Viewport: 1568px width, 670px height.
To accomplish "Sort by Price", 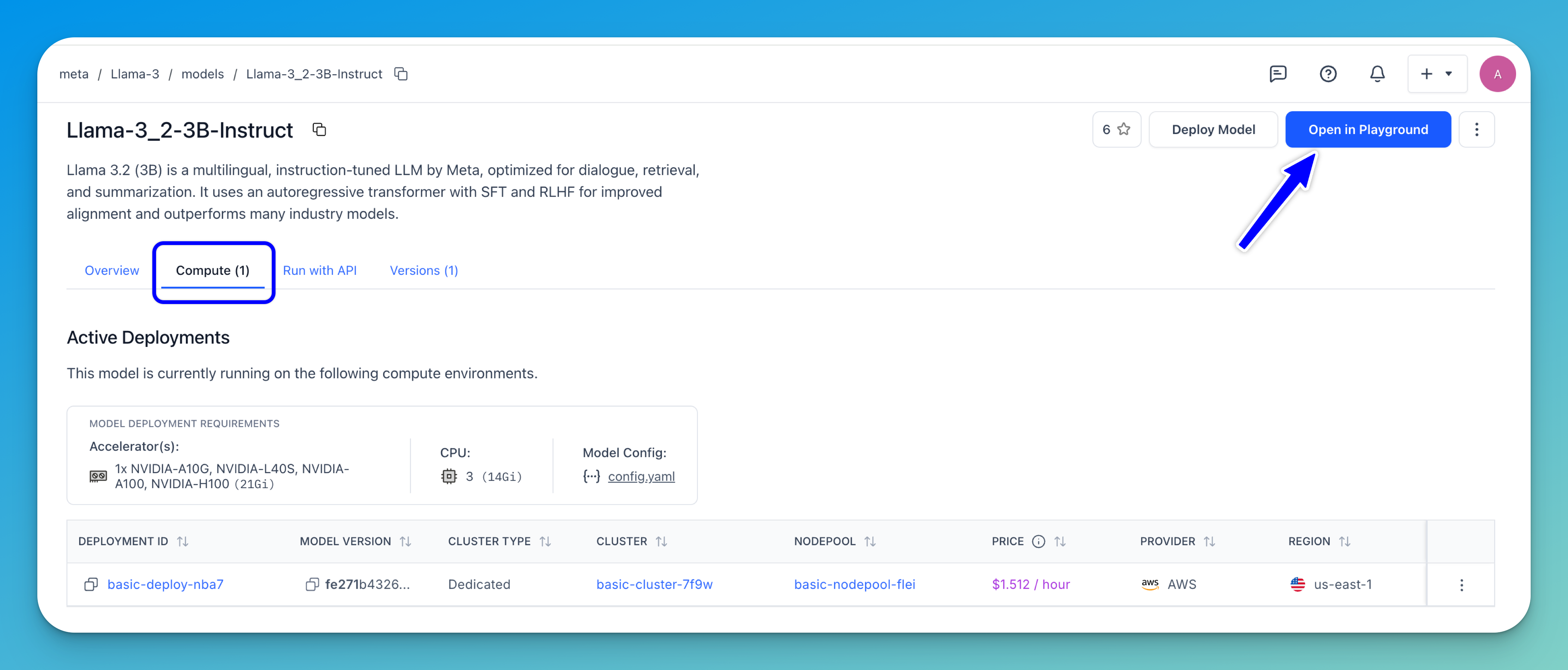I will point(1060,542).
